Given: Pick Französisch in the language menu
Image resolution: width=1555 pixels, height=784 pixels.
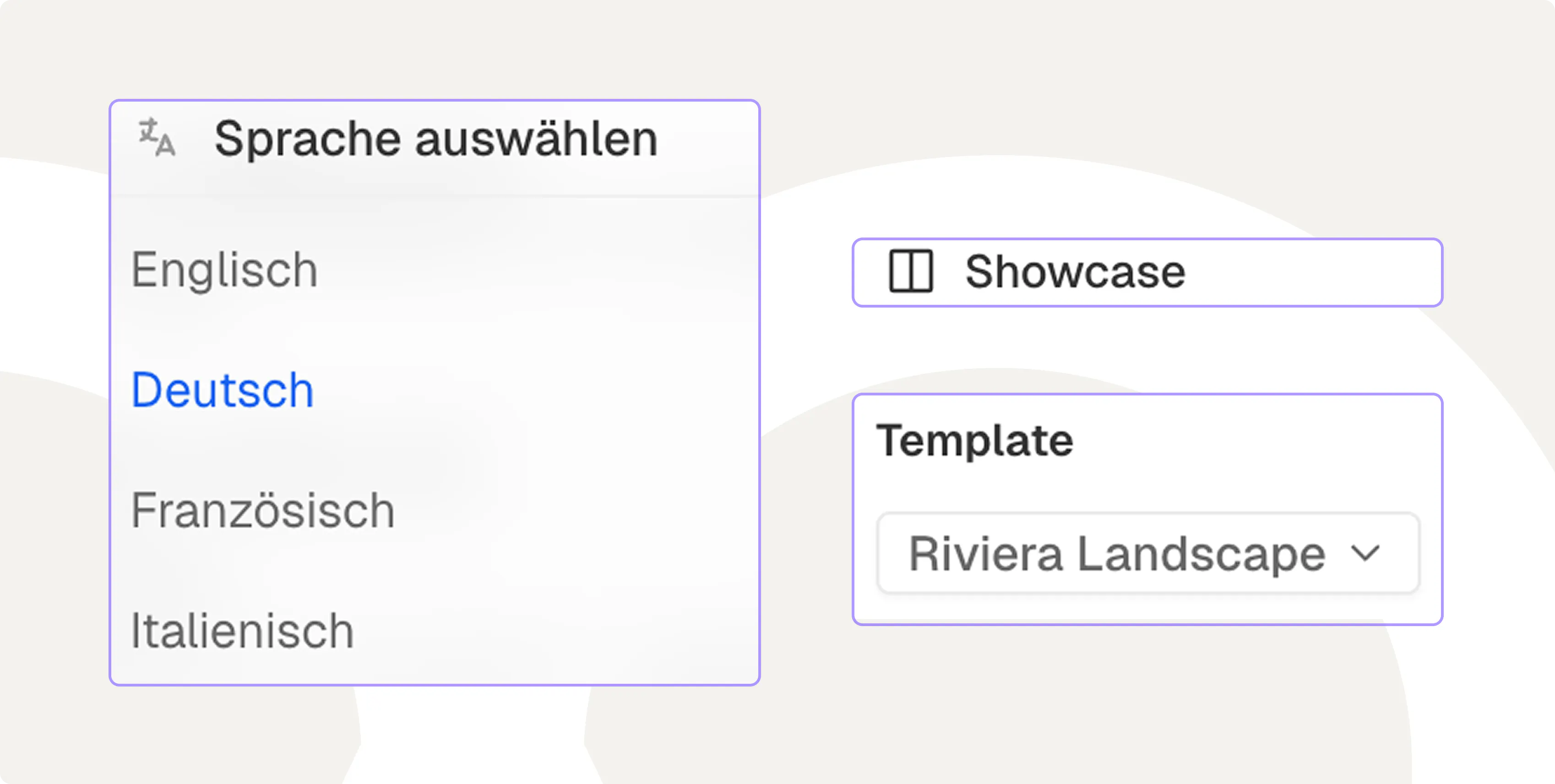Looking at the screenshot, I should pyautogui.click(x=263, y=511).
